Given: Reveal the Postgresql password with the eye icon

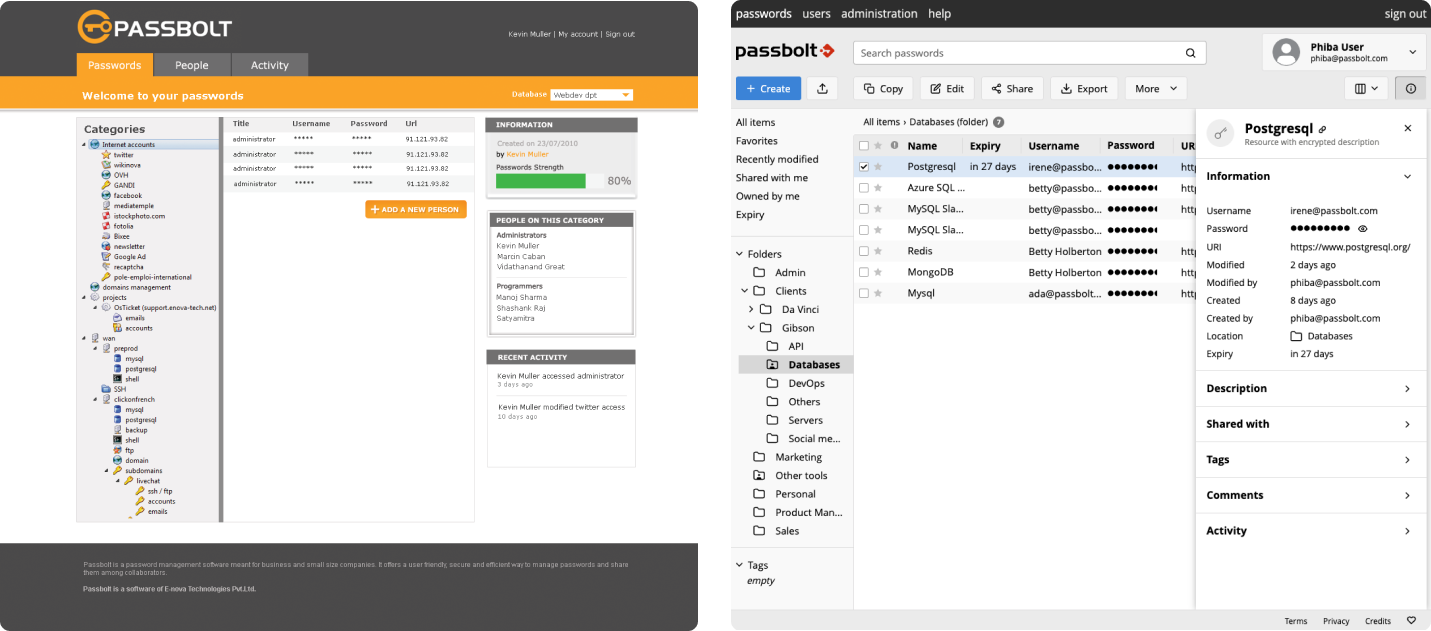Looking at the screenshot, I should coord(1364,228).
